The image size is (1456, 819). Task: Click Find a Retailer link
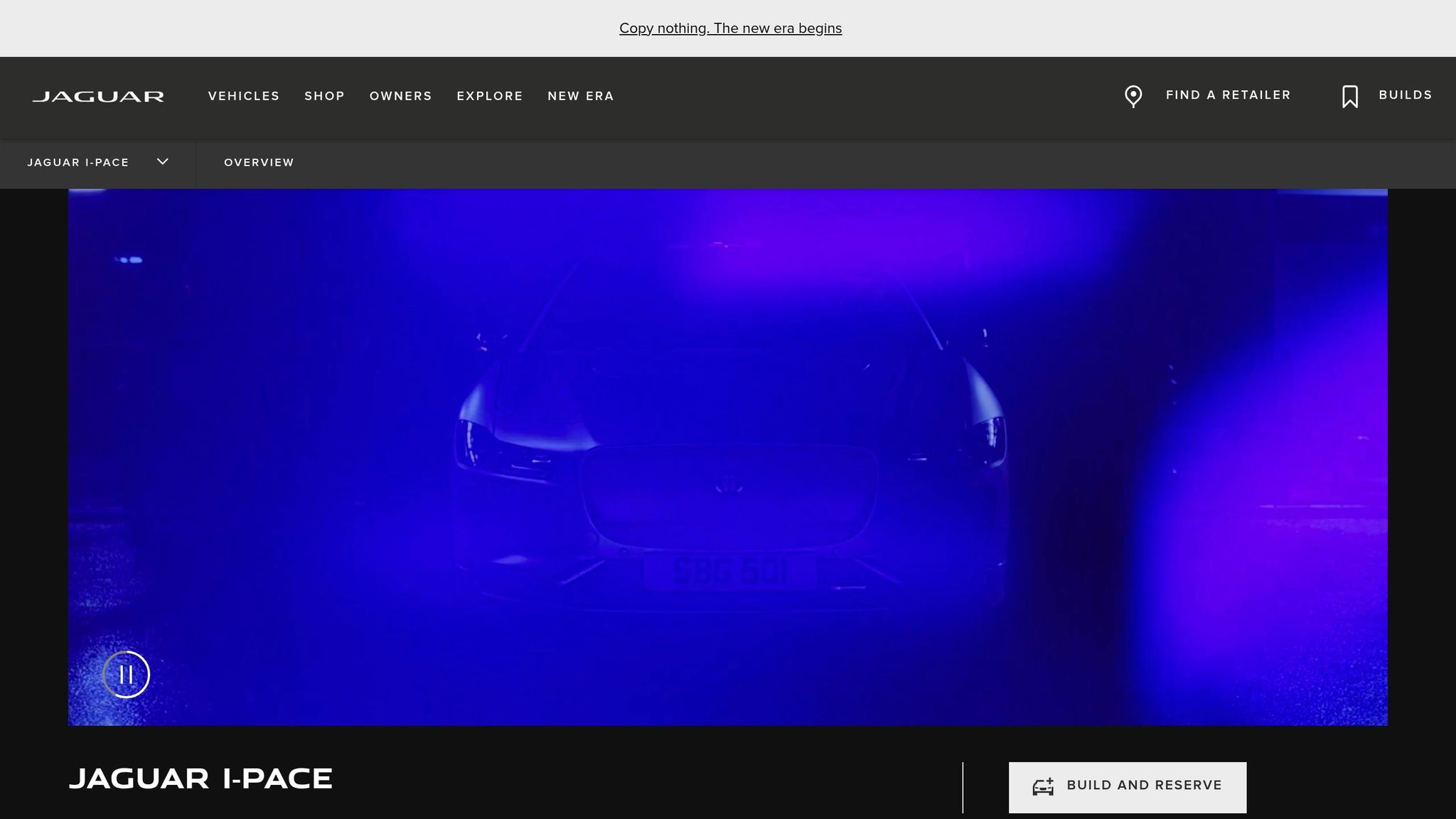[1228, 95]
